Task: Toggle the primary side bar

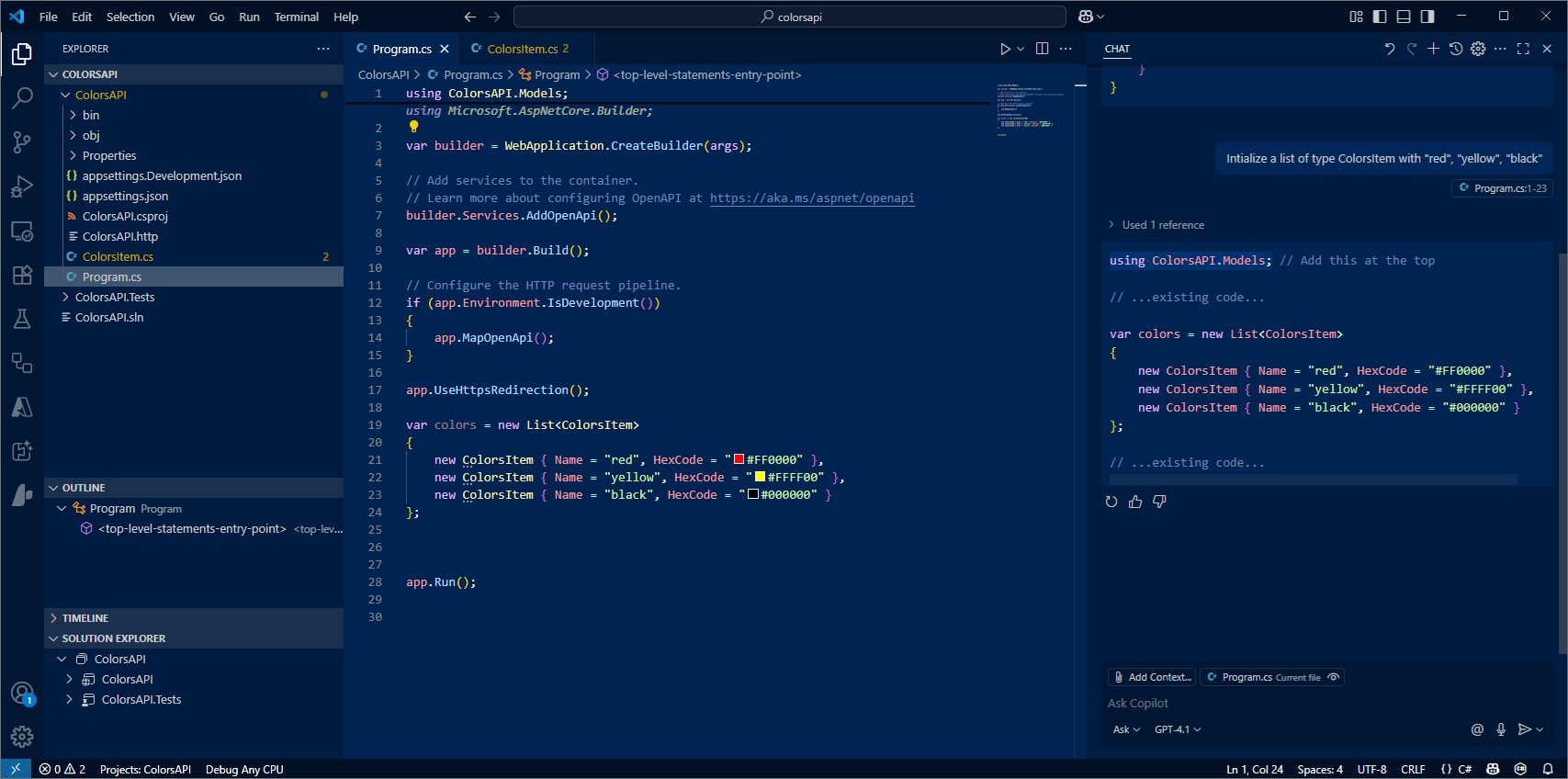Action: click(1380, 17)
